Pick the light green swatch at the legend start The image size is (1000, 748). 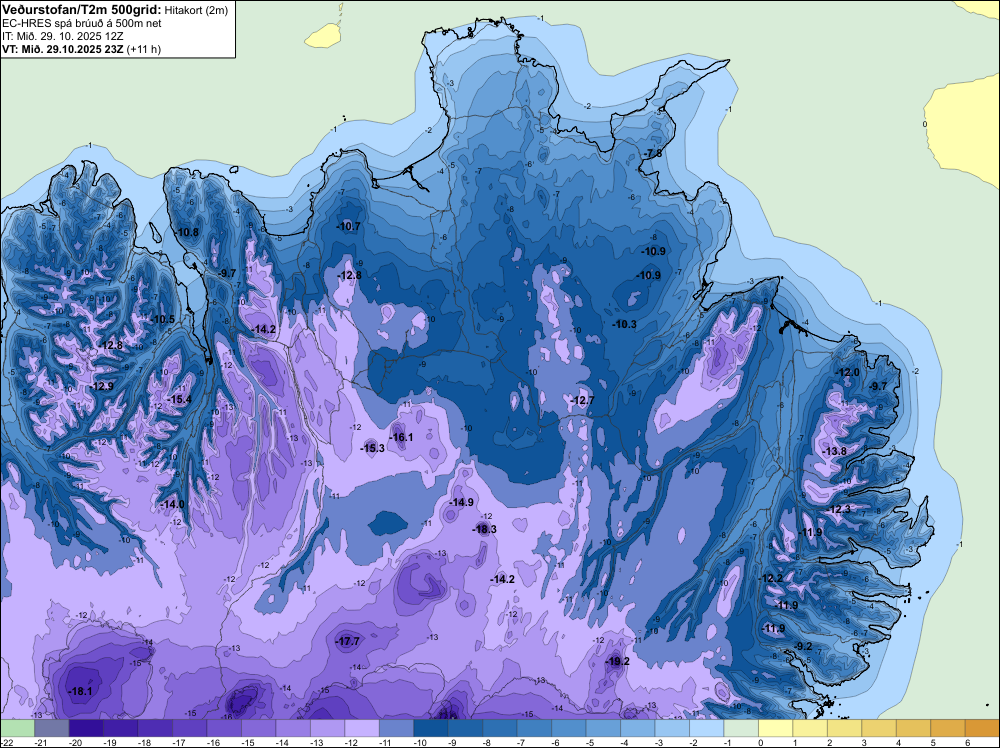17,728
